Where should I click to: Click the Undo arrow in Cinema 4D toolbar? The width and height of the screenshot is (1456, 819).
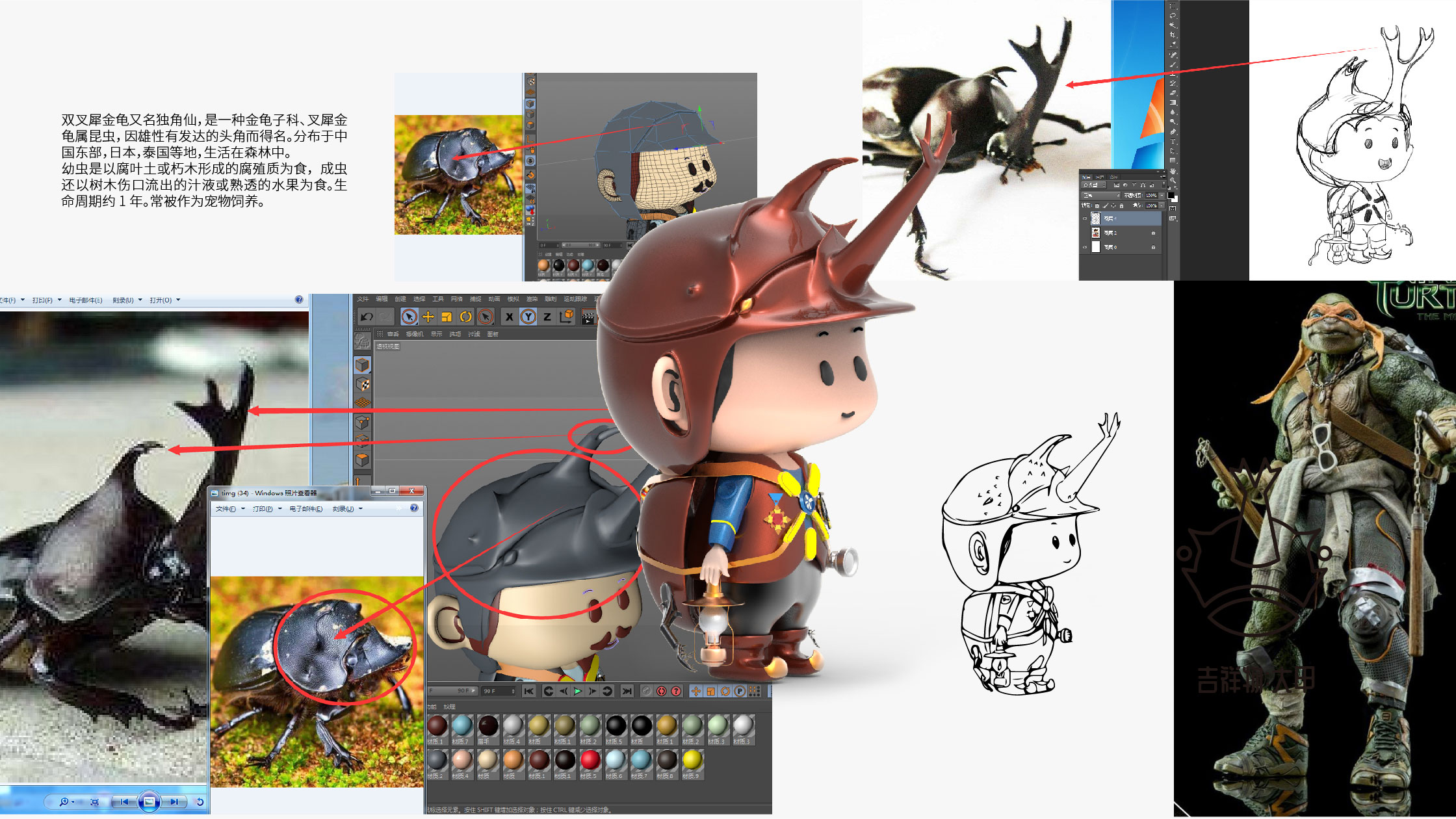[x=367, y=317]
